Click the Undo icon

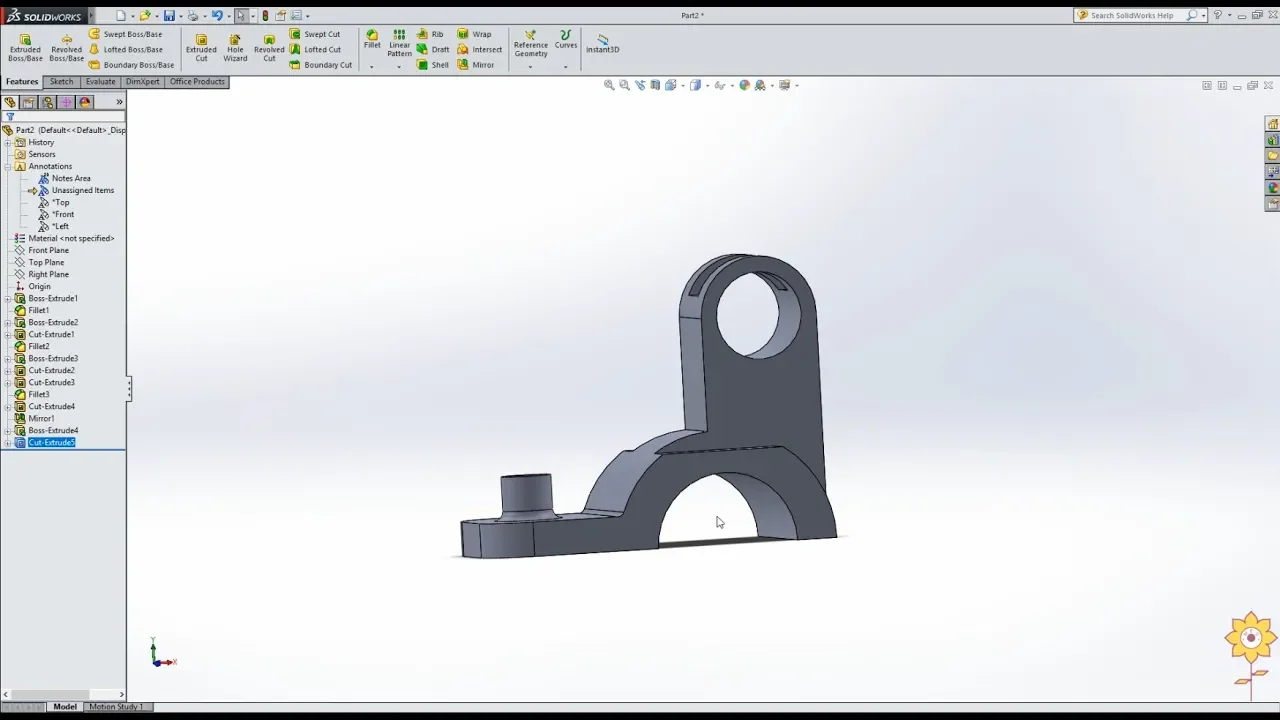click(216, 15)
